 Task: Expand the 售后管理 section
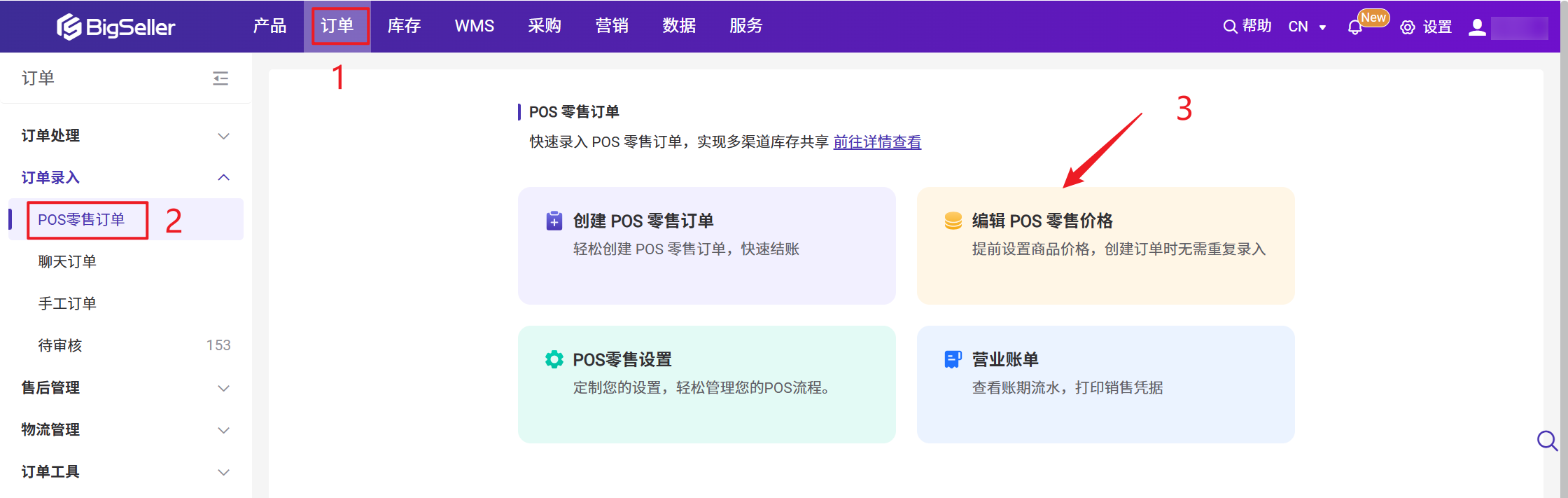coord(223,388)
